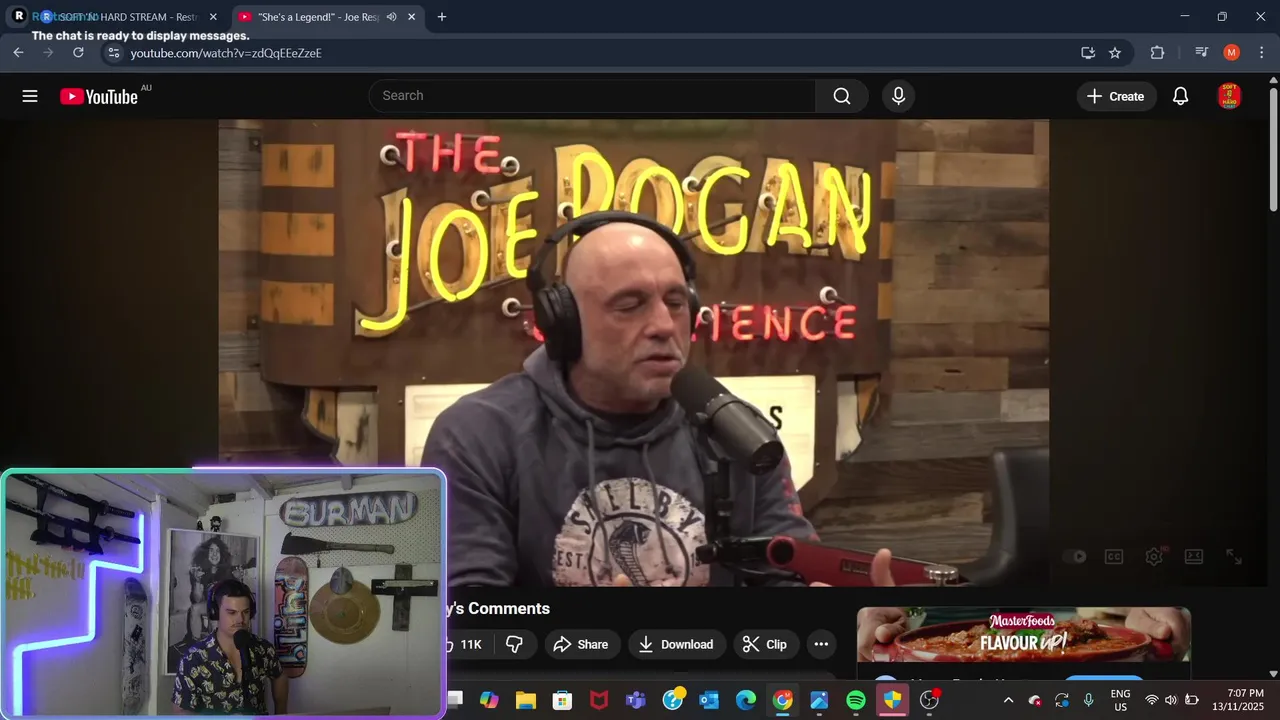Open Microsoft Edge from taskbar
The width and height of the screenshot is (1280, 720).
point(746,700)
